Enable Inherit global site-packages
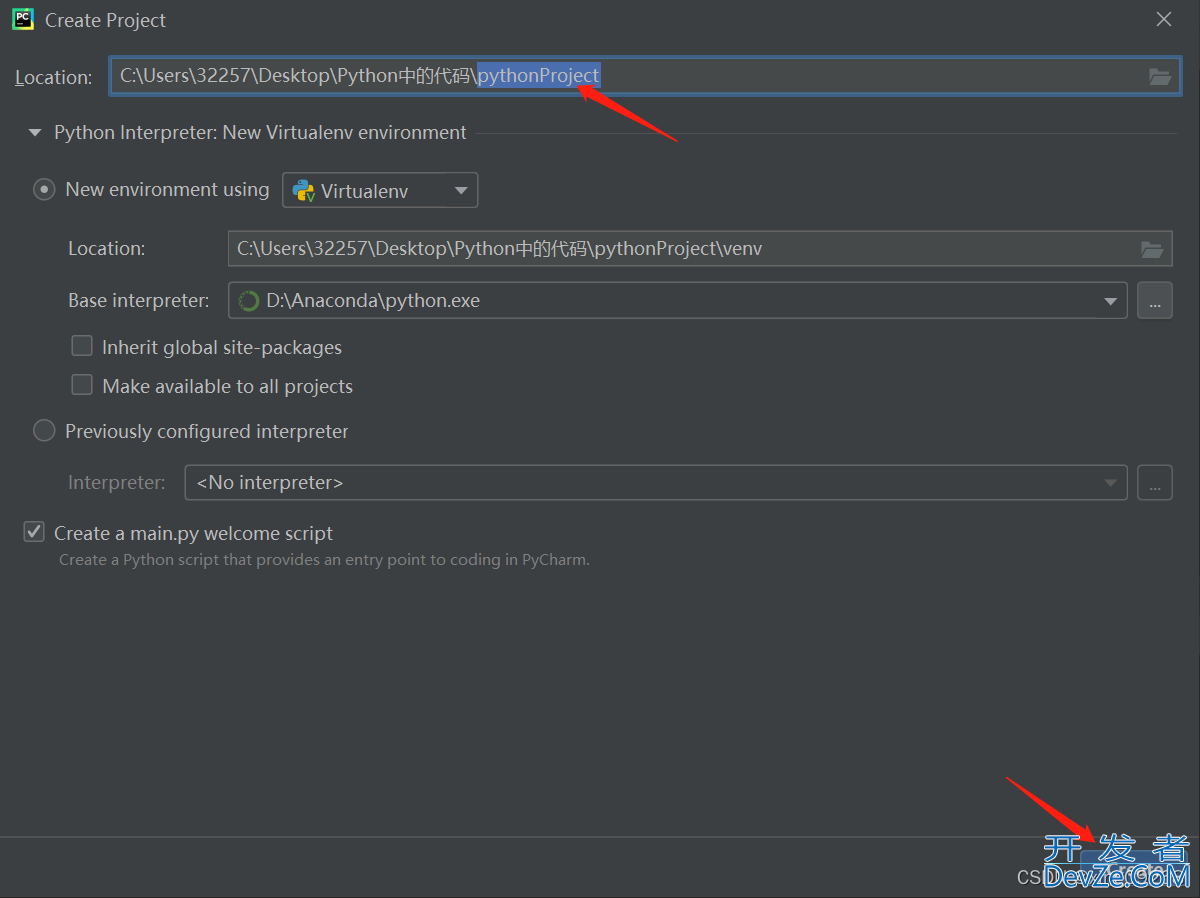This screenshot has height=898, width=1200. point(82,346)
